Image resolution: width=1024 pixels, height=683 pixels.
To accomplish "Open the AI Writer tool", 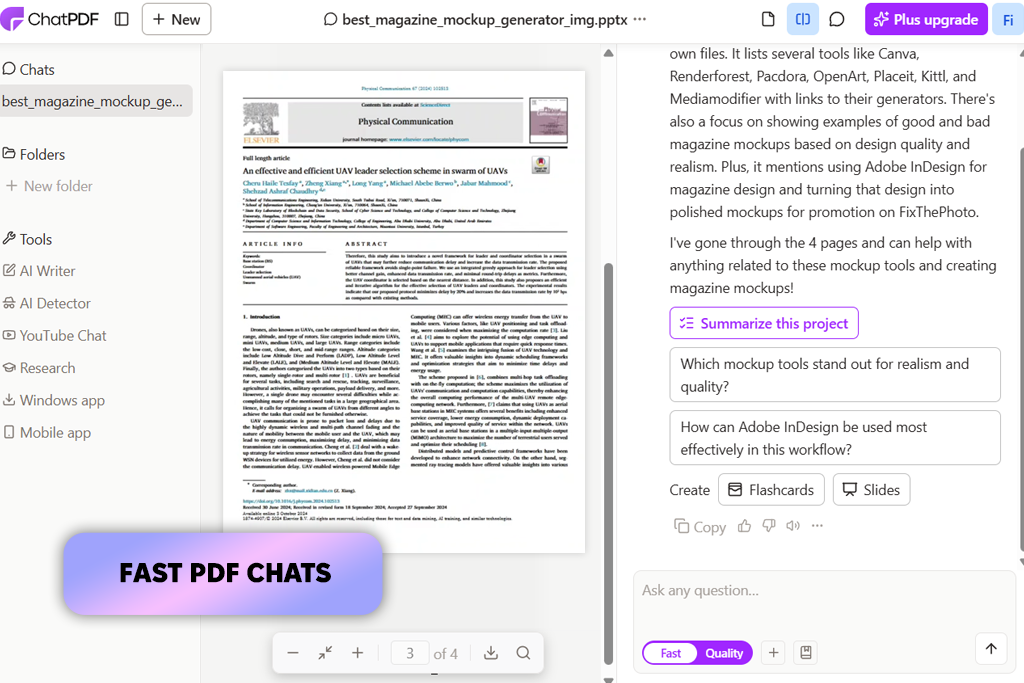I will tap(39, 270).
